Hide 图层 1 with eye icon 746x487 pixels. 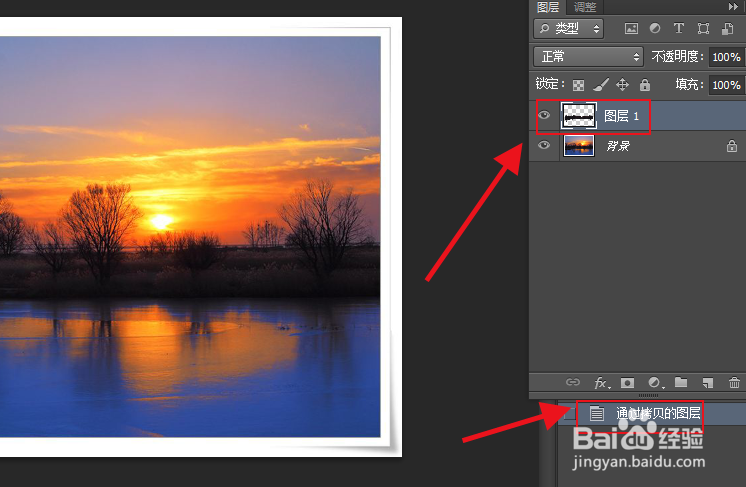coord(544,115)
